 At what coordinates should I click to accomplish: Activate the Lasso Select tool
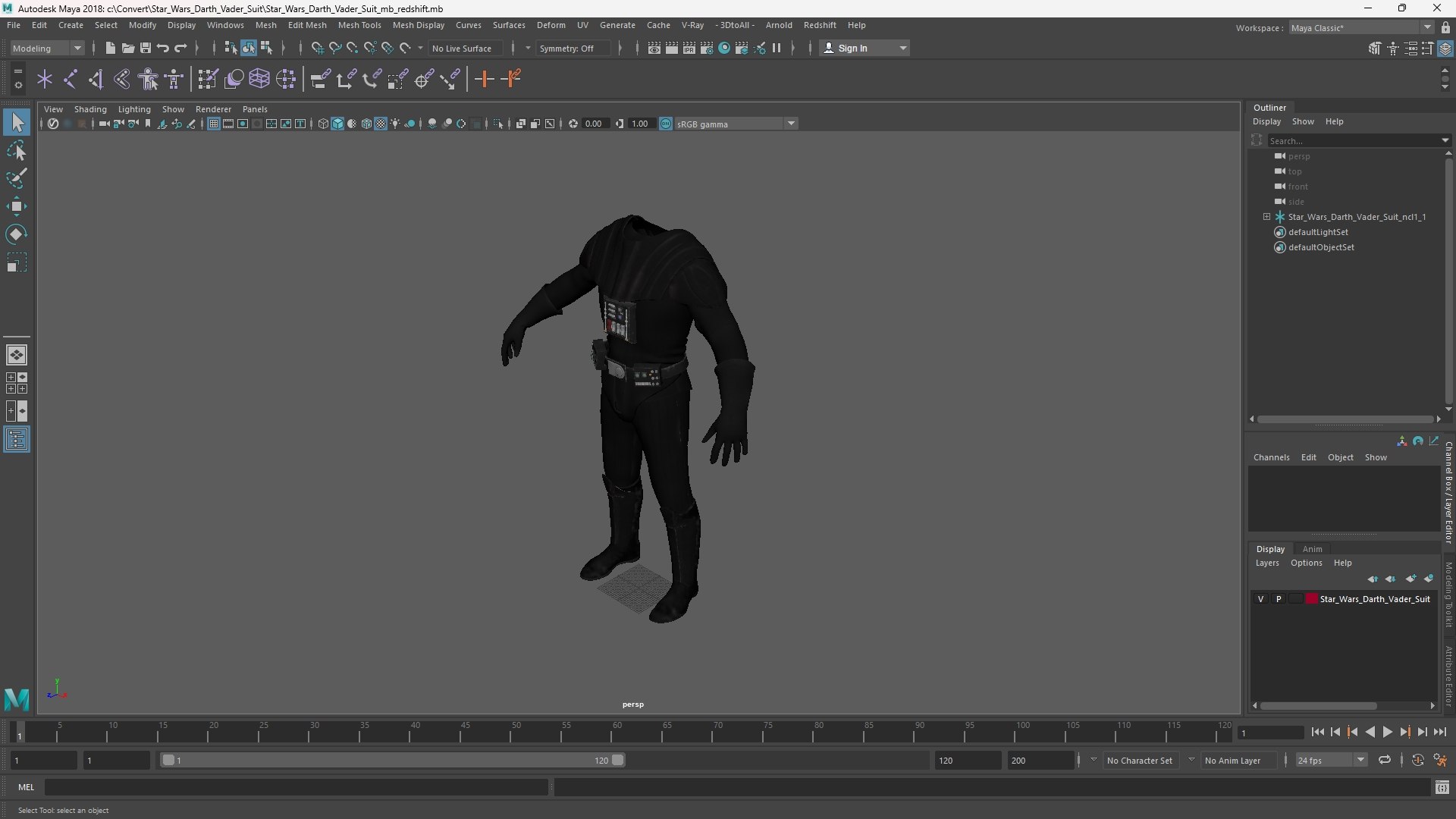(x=17, y=151)
